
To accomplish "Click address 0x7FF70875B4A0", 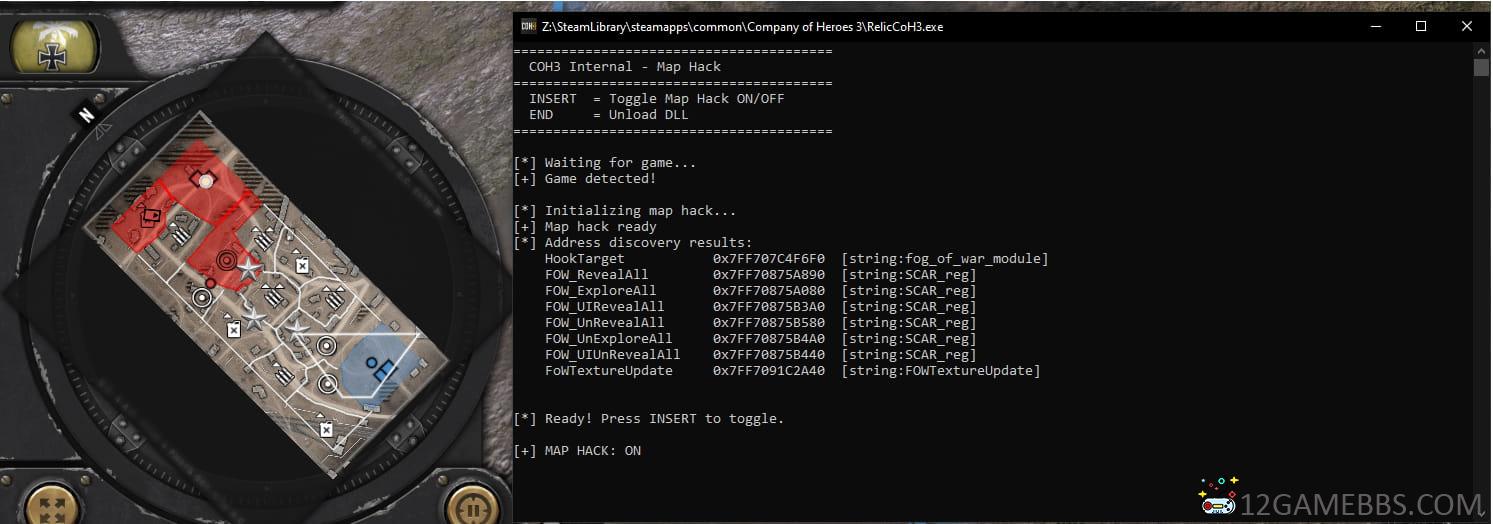I will [x=769, y=339].
